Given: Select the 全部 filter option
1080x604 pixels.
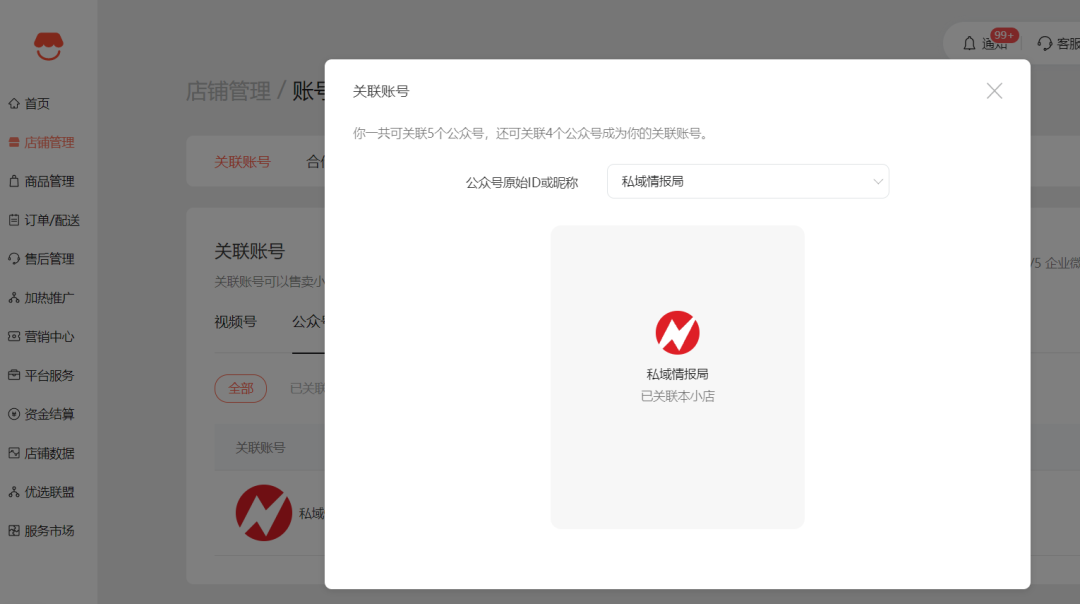Looking at the screenshot, I should coord(240,388).
